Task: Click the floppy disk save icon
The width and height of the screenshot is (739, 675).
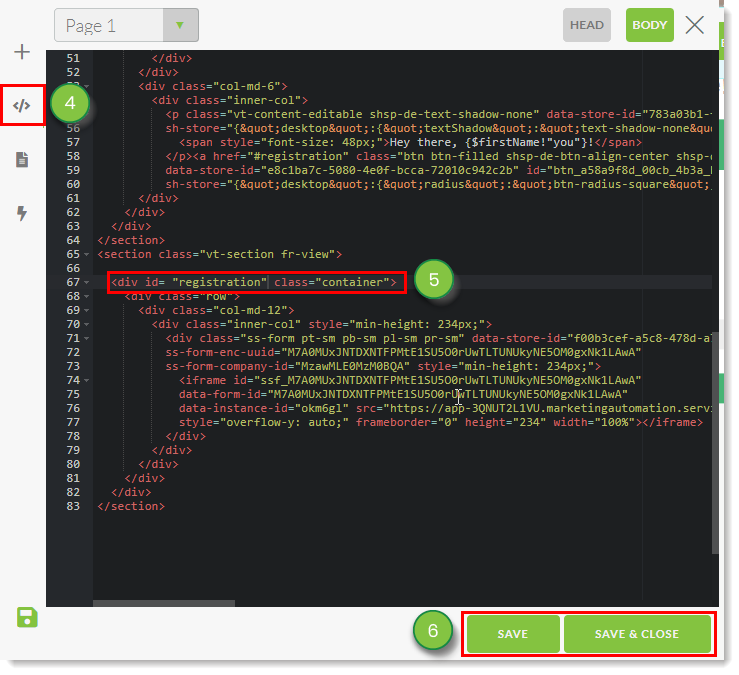Action: click(27, 617)
